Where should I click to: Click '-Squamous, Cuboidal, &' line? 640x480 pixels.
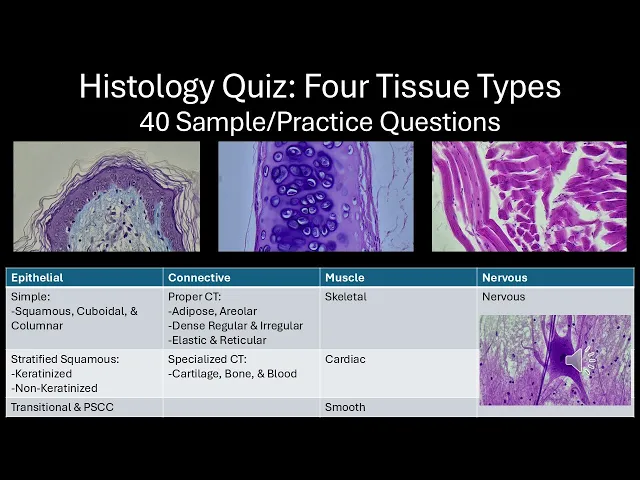(x=74, y=311)
